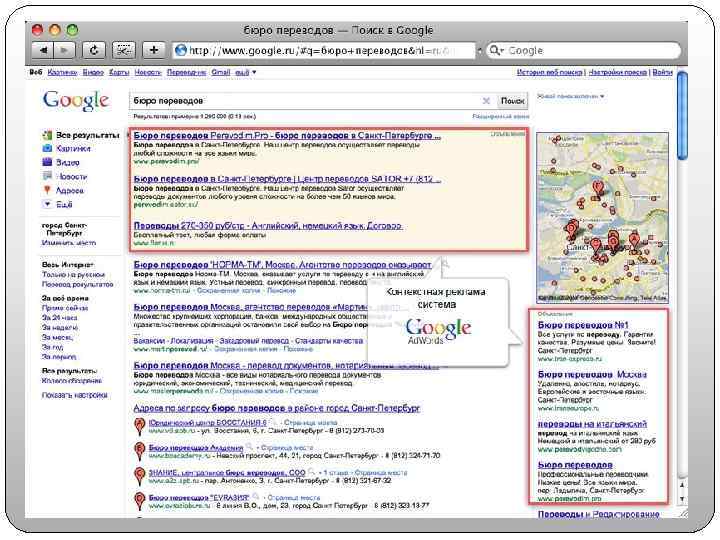This screenshot has width=720, height=540.
Task: Click the Все результаты sidebar icon
Action: coord(47,135)
